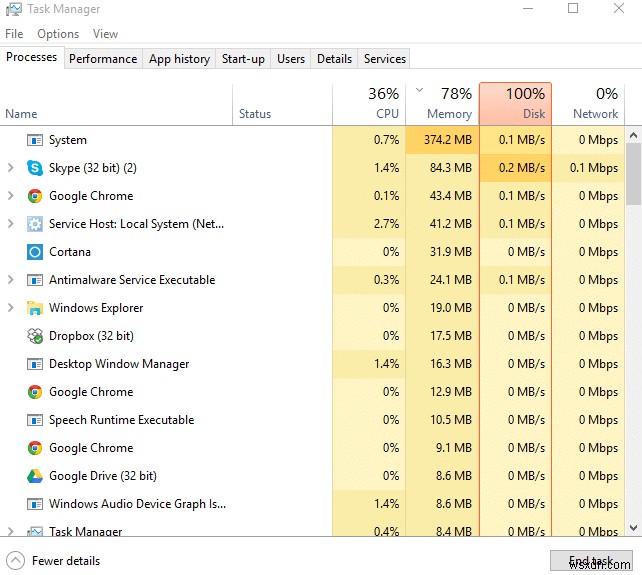Click the Task Manager title bar icon
Screen dimensions: 642x575
tap(14, 9)
